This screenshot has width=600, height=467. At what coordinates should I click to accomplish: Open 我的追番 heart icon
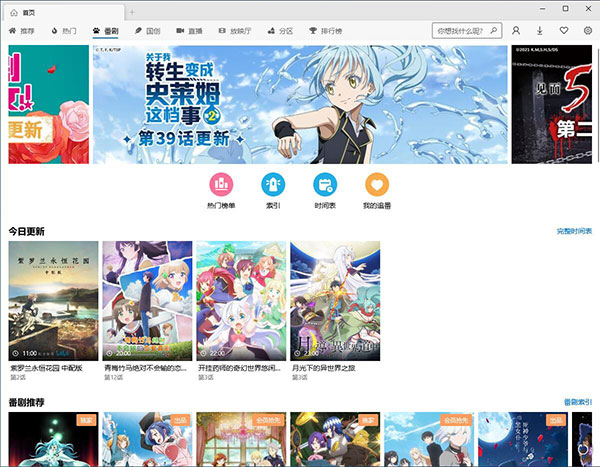tap(376, 185)
